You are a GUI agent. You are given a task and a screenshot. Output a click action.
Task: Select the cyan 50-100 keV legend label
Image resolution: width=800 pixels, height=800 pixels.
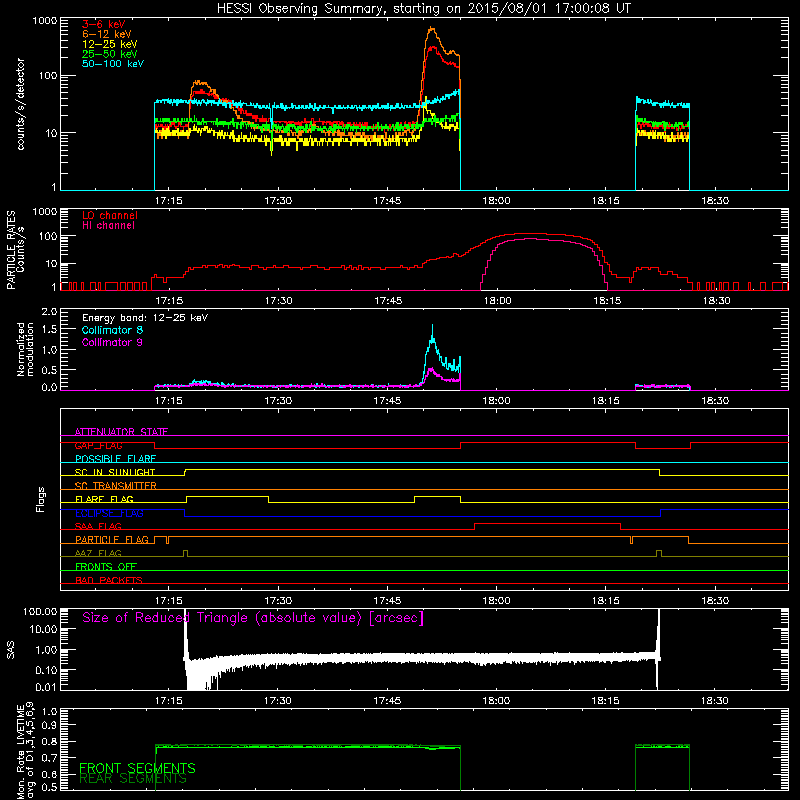click(x=113, y=64)
